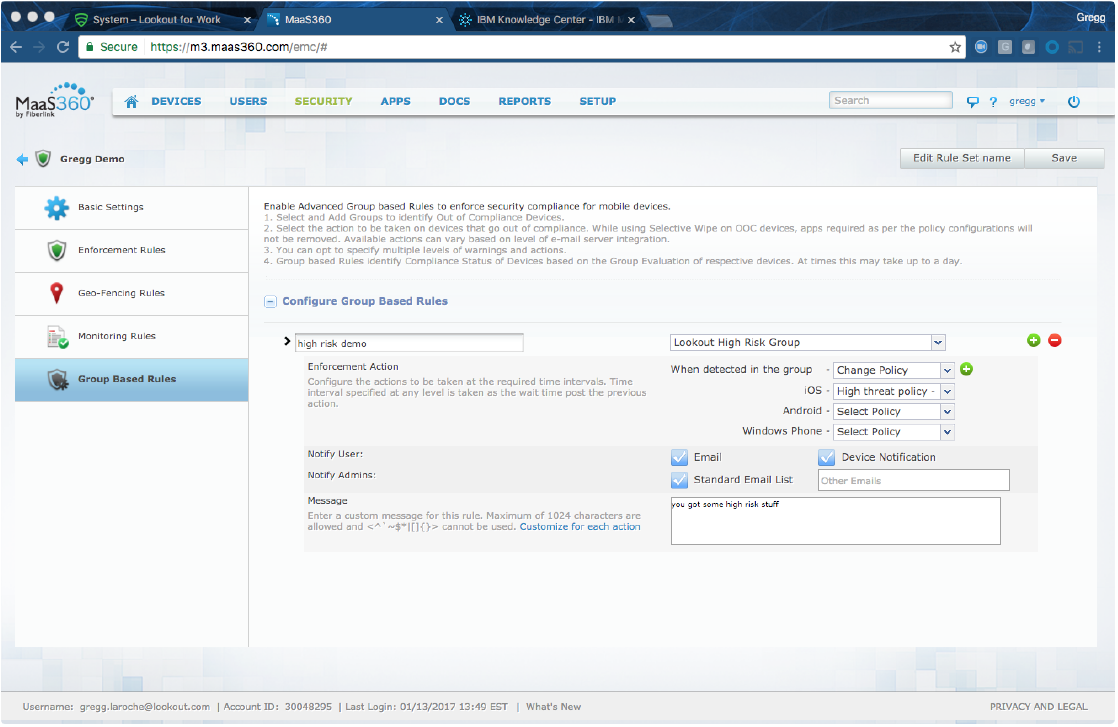The height and width of the screenshot is (727, 1118).
Task: Open the Customize for each action link
Action: 580,527
